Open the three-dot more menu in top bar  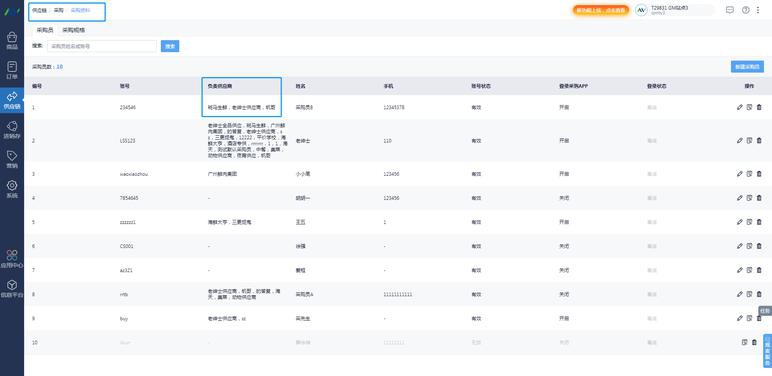point(758,10)
